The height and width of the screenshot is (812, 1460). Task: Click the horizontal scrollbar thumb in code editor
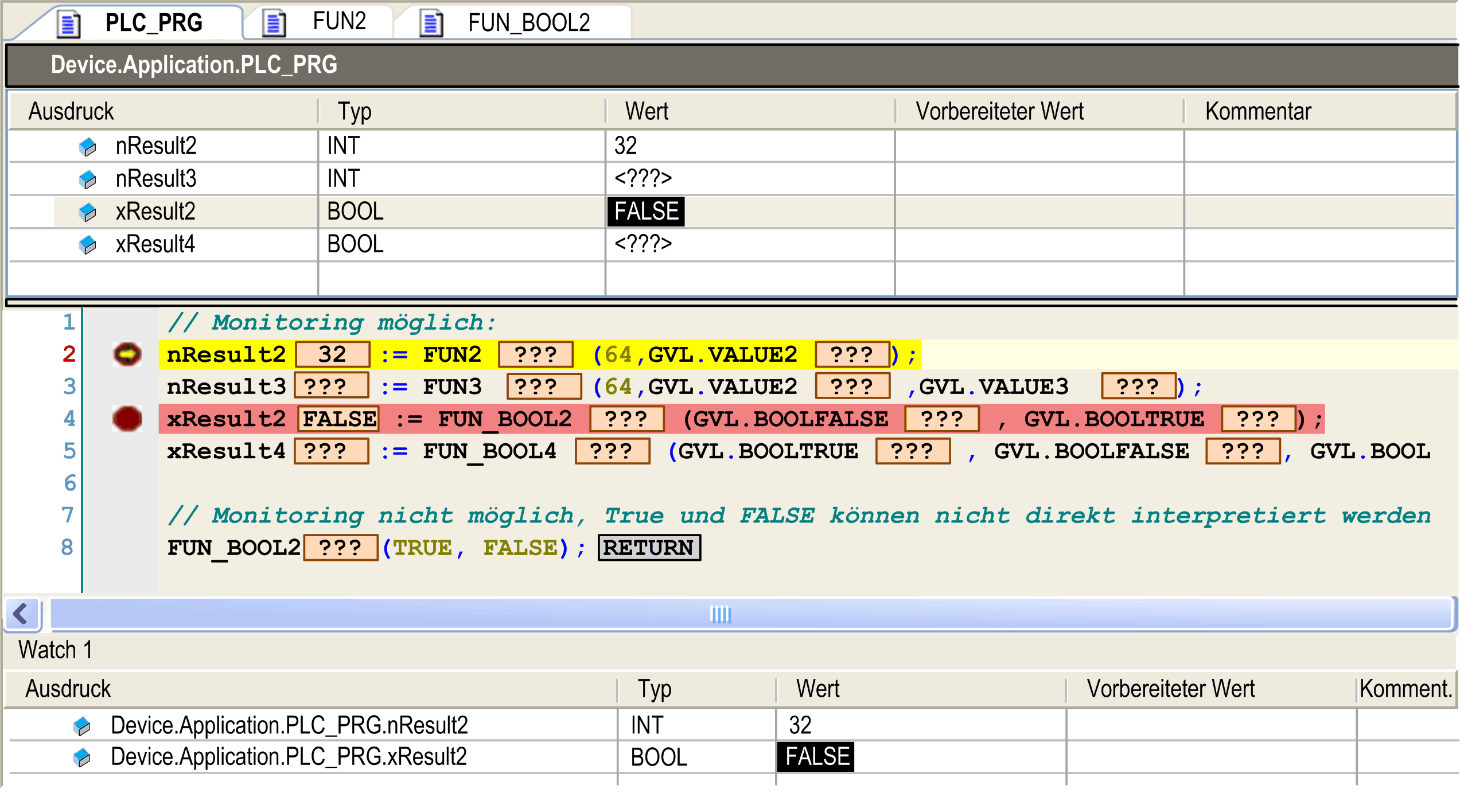720,614
